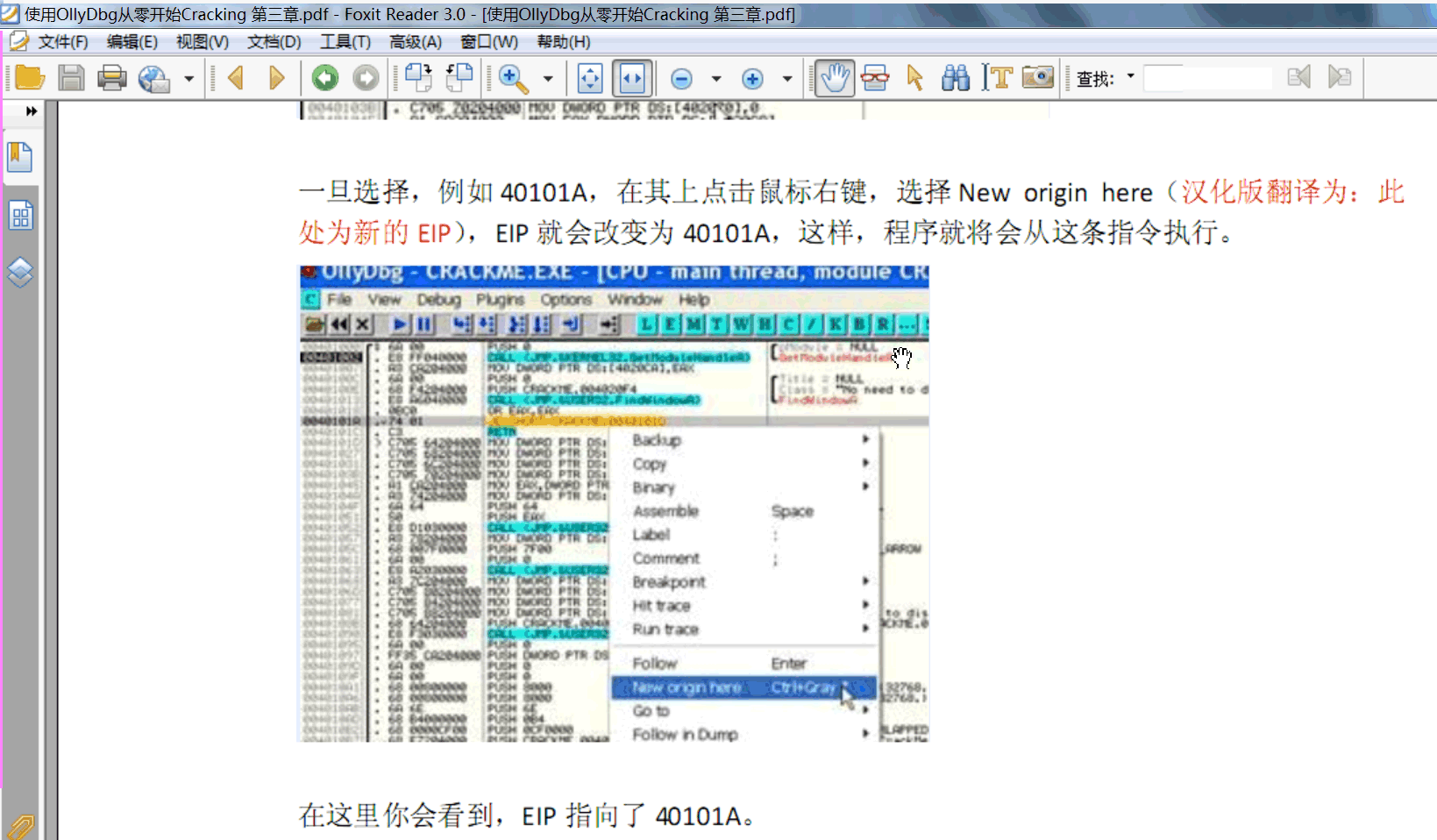Open the 文件(F) menu

coord(63,42)
